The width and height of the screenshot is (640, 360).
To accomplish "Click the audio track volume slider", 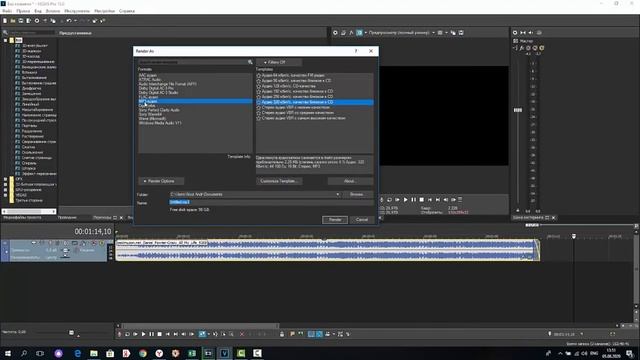I will [x=65, y=250].
